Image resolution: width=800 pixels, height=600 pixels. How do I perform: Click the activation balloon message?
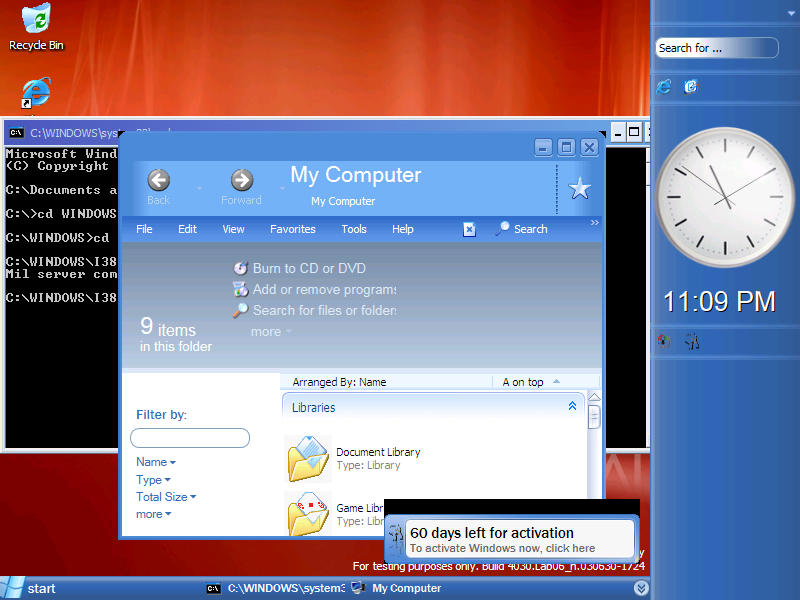point(520,540)
